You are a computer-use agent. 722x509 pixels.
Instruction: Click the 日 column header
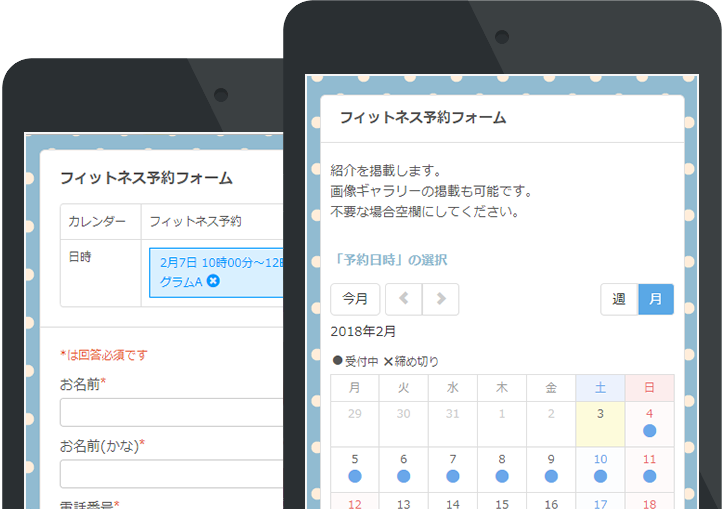pos(649,387)
